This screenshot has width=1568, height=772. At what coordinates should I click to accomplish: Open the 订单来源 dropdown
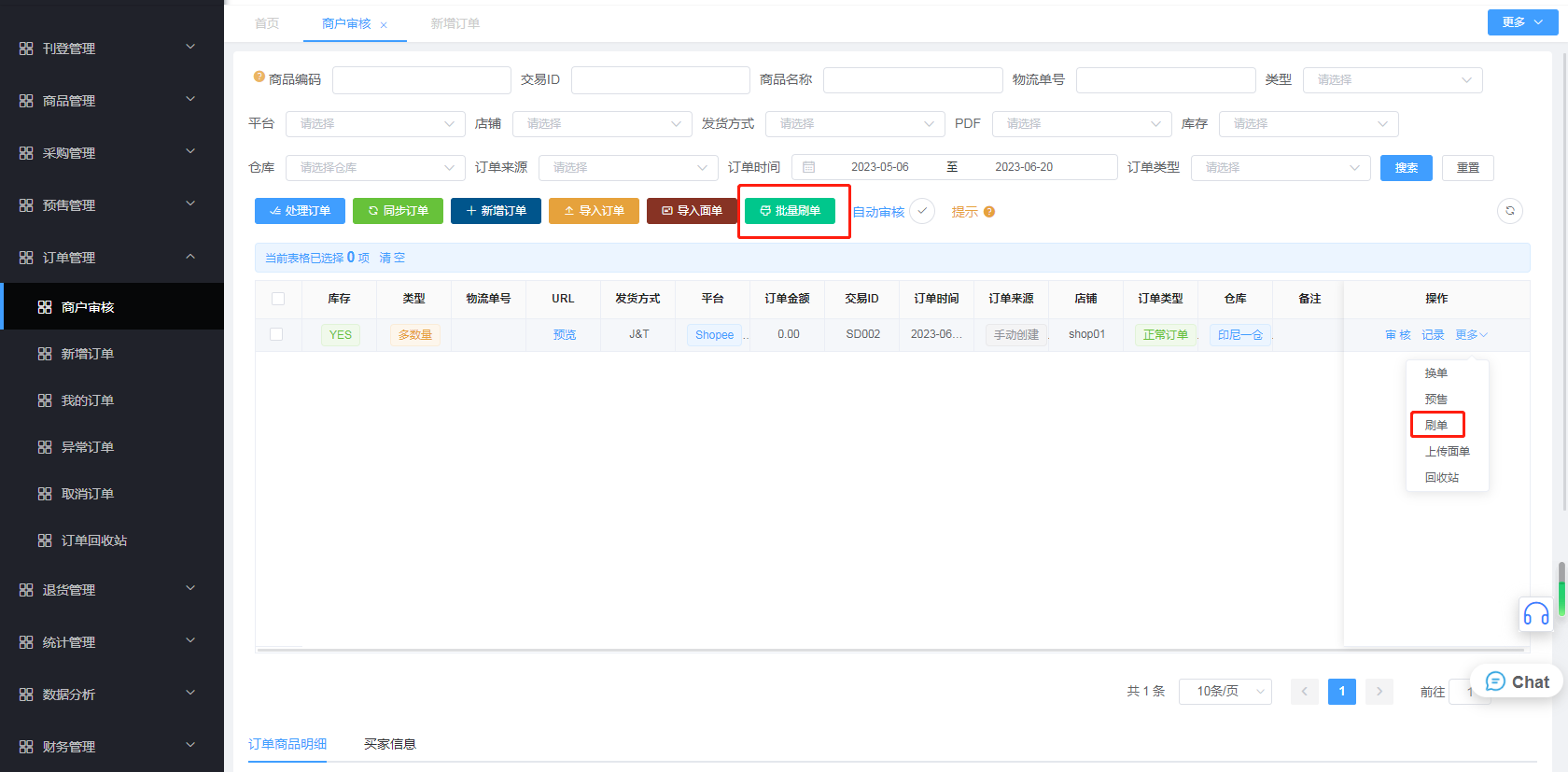click(x=628, y=168)
